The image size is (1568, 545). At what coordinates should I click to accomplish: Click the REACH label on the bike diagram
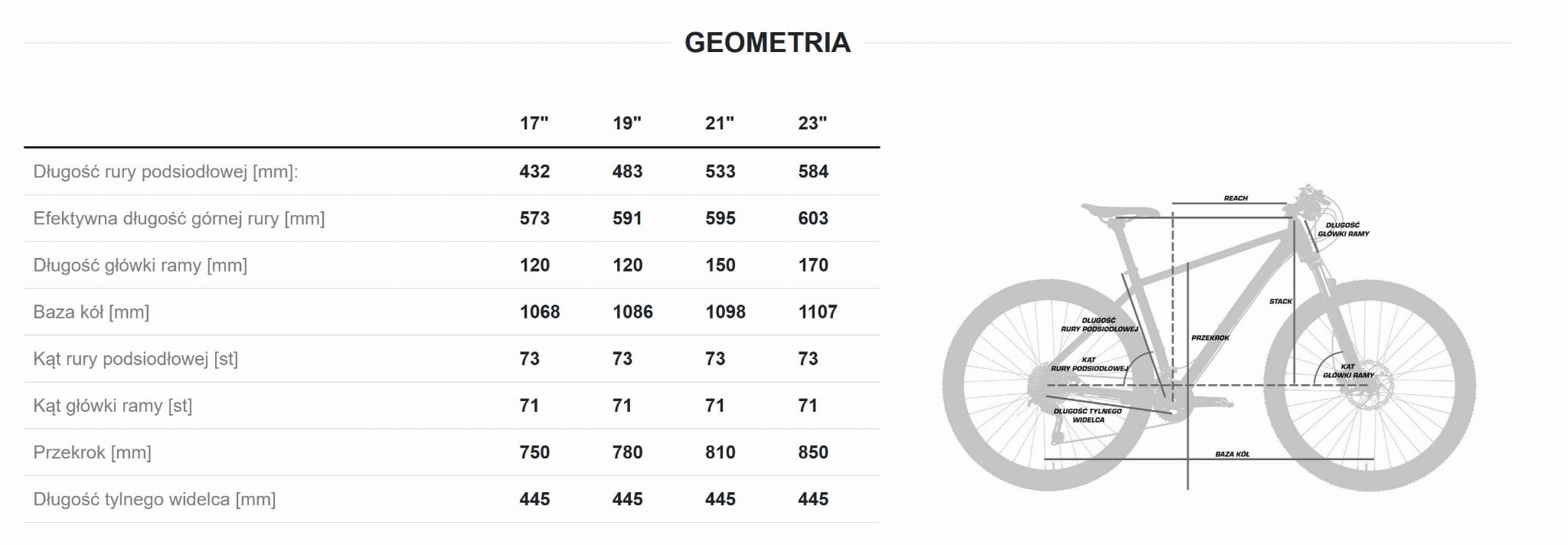(1235, 198)
